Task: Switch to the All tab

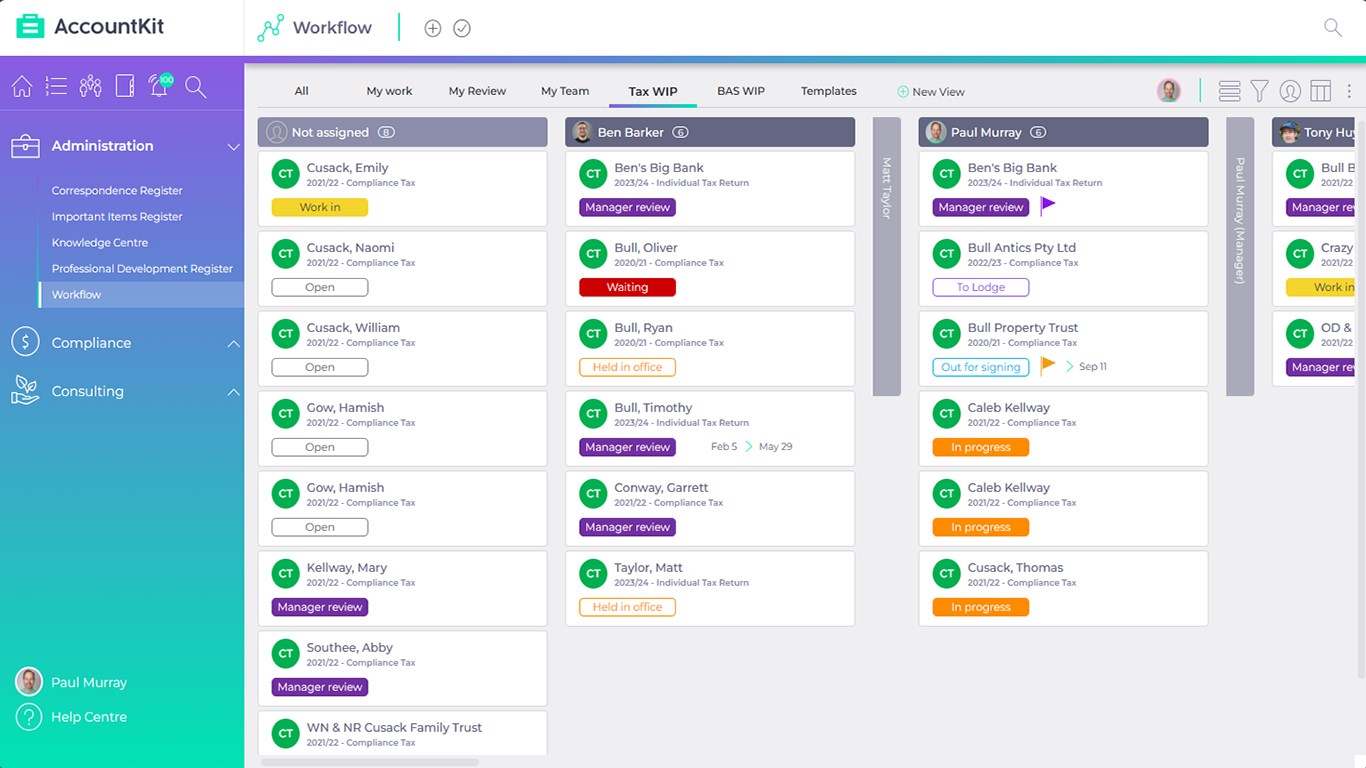Action: (301, 91)
